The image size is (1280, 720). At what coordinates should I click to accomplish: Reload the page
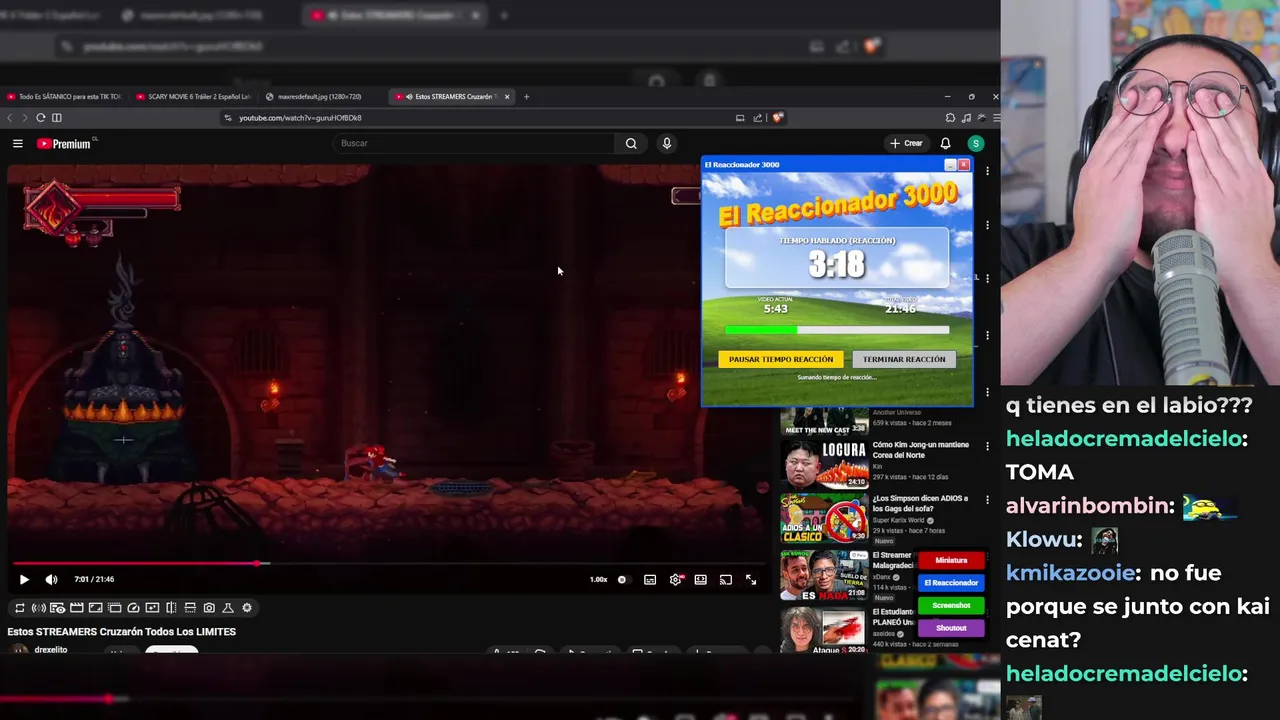coord(41,117)
